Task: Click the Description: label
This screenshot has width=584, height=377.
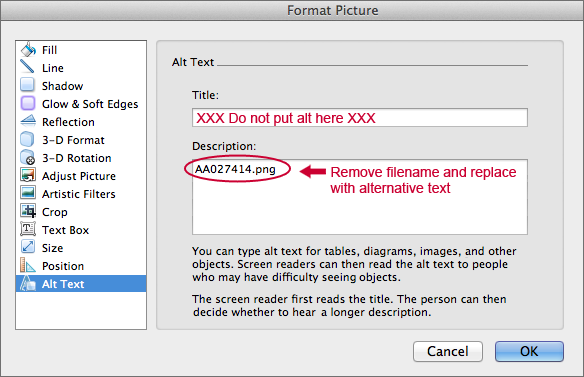Action: [224, 146]
